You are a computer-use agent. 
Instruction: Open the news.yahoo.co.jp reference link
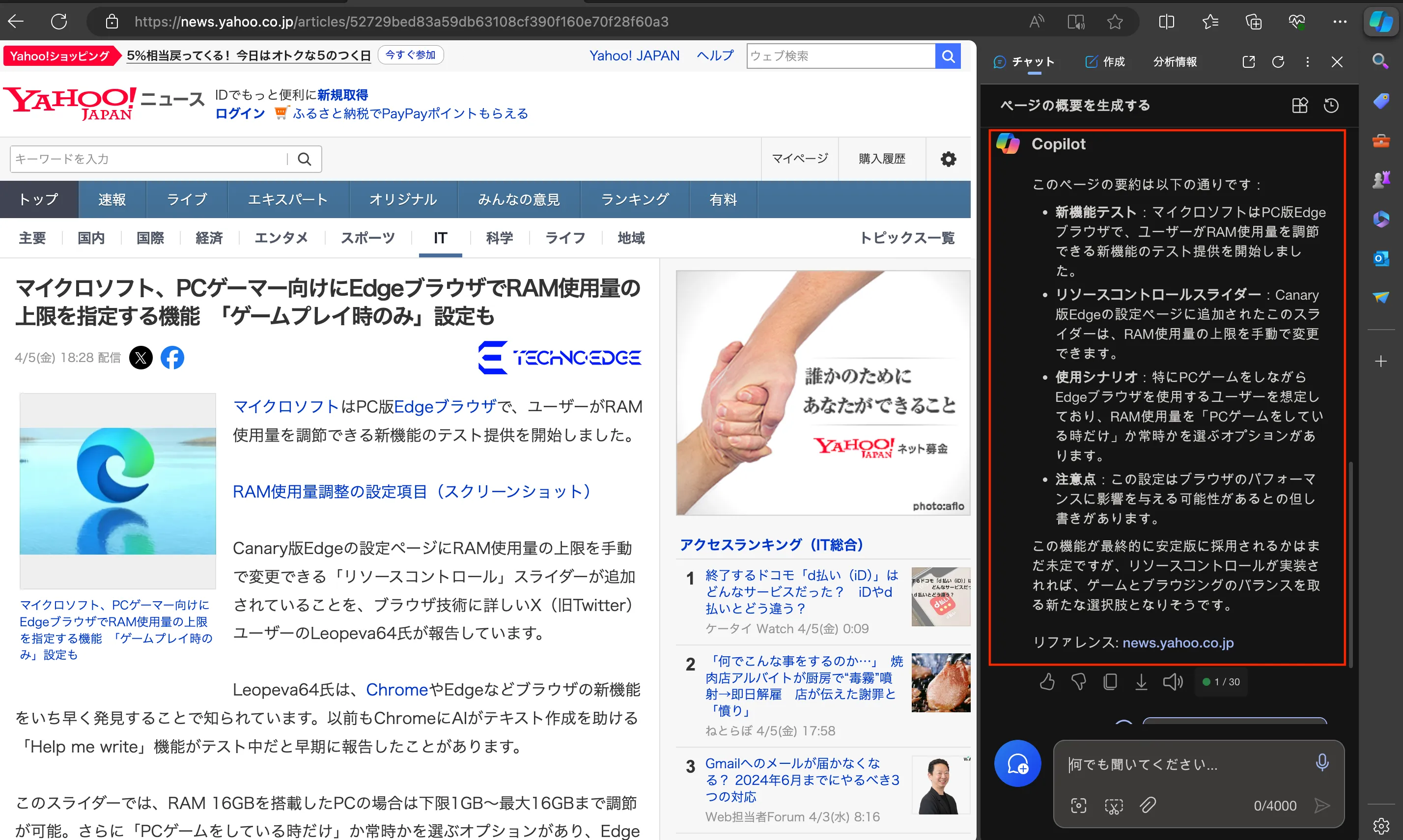coord(1178,643)
